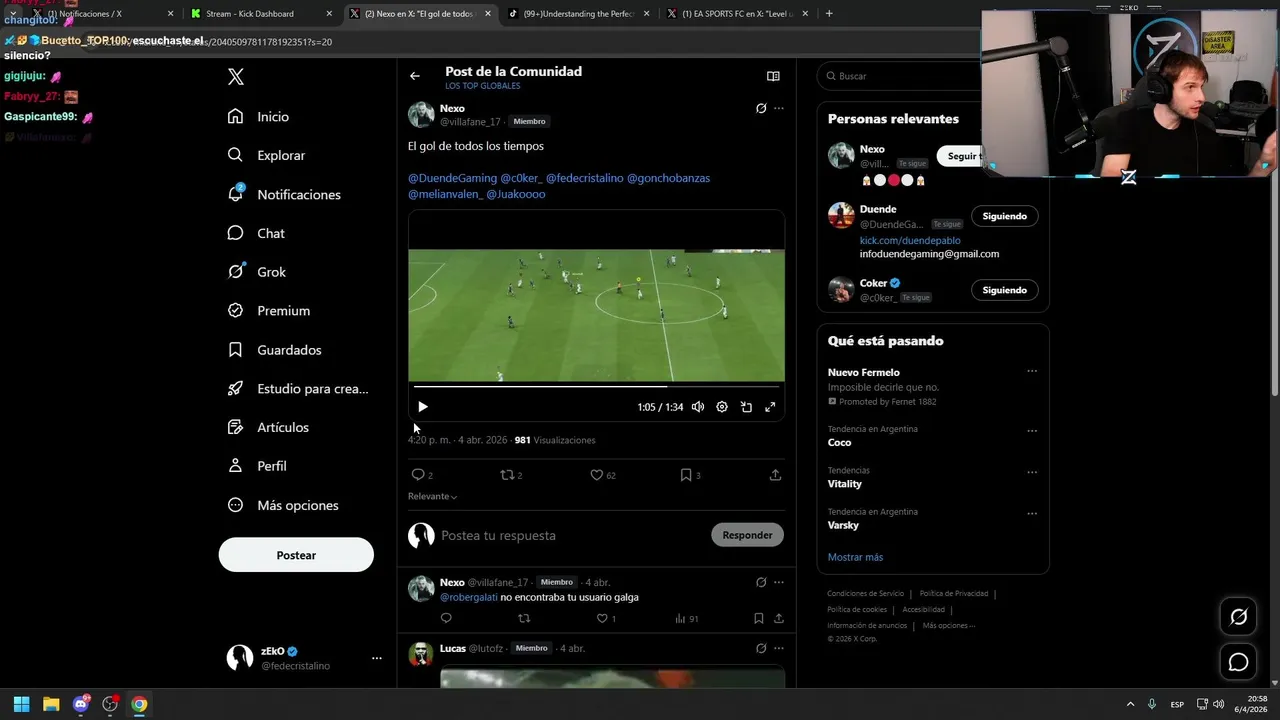Viewport: 1280px width, 720px height.
Task: Open options for Nuevo Fermelo promo
Action: click(x=1032, y=371)
